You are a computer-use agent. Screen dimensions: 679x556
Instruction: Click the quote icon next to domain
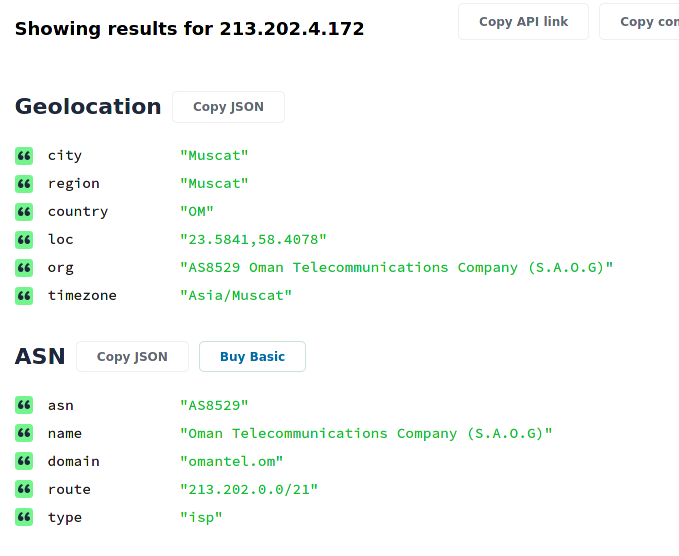(24, 462)
